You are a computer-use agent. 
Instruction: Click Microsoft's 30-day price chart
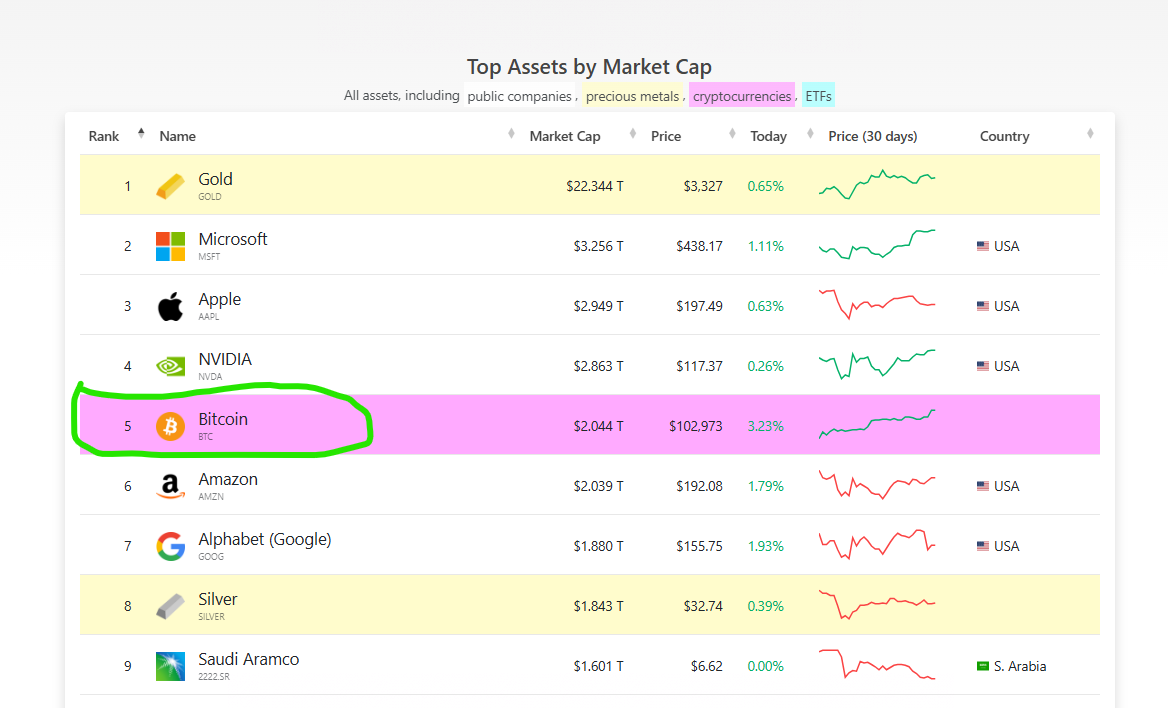(877, 244)
